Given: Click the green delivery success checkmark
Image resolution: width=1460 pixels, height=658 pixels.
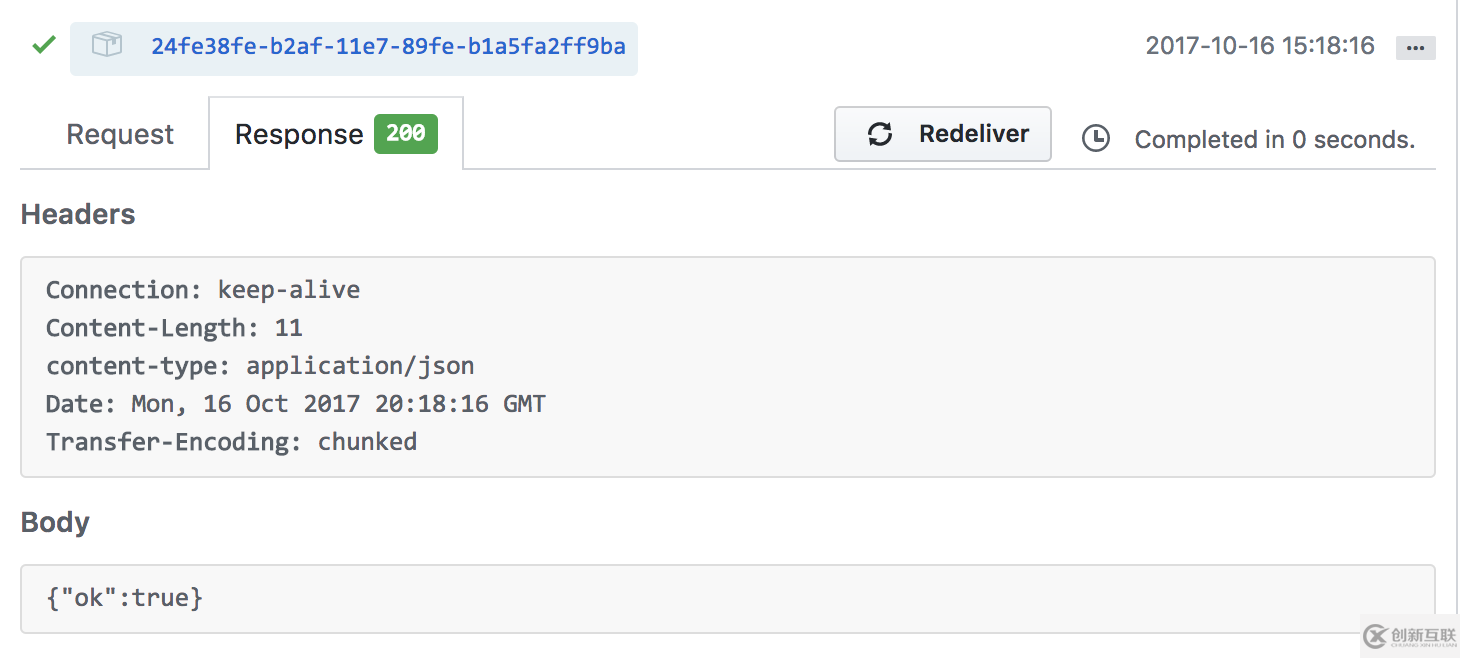Looking at the screenshot, I should coord(43,45).
